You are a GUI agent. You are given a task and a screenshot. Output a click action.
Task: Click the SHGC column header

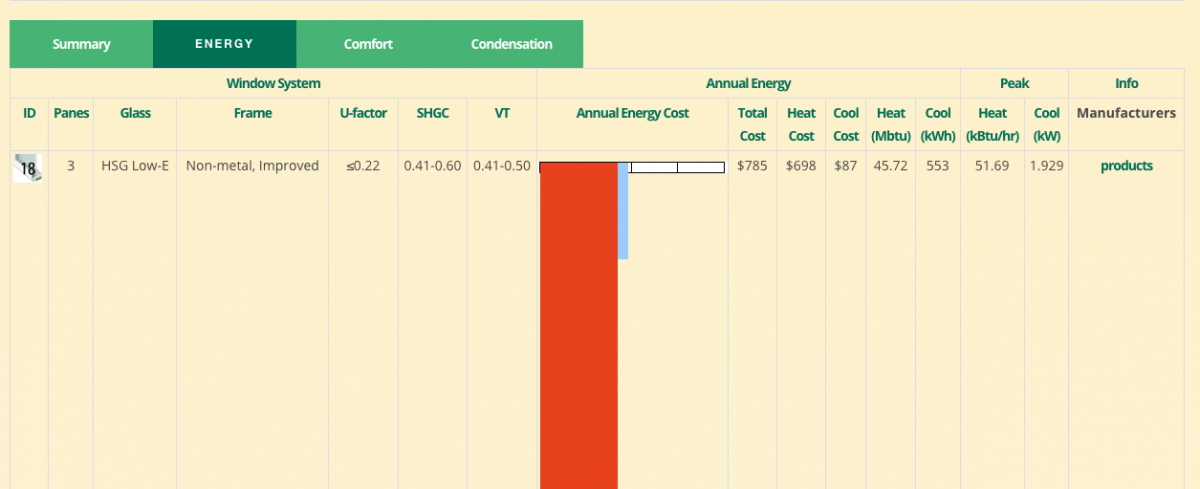(x=432, y=113)
